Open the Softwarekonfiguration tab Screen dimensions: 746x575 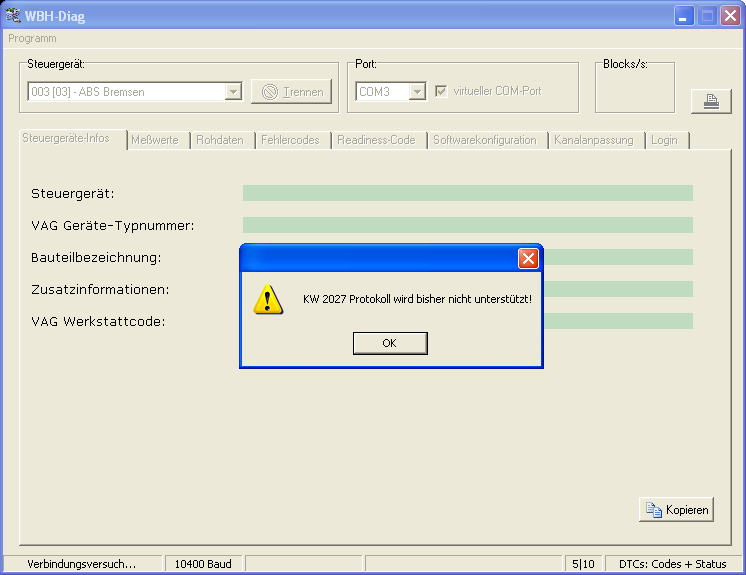[x=485, y=140]
